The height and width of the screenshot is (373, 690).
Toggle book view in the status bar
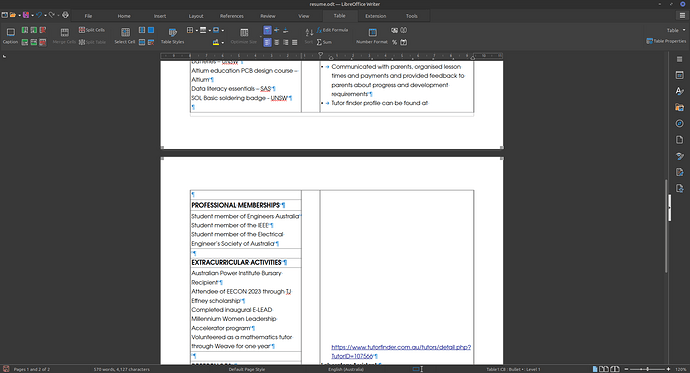coord(615,369)
